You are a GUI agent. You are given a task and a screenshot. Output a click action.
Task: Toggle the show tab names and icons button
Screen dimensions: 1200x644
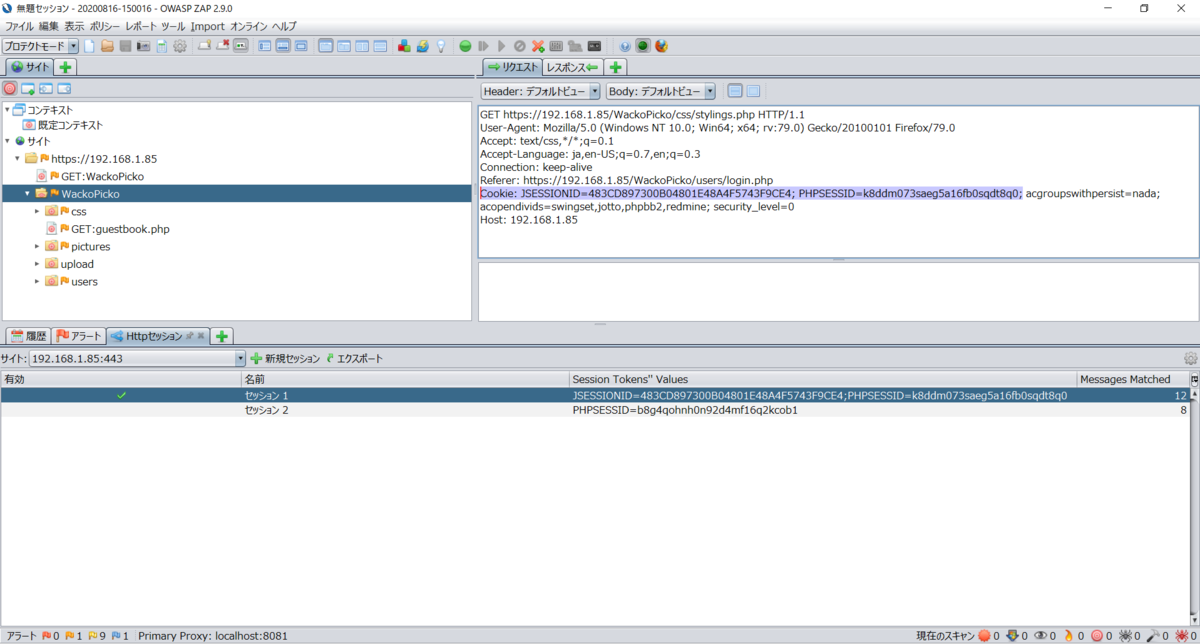pyautogui.click(x=240, y=46)
